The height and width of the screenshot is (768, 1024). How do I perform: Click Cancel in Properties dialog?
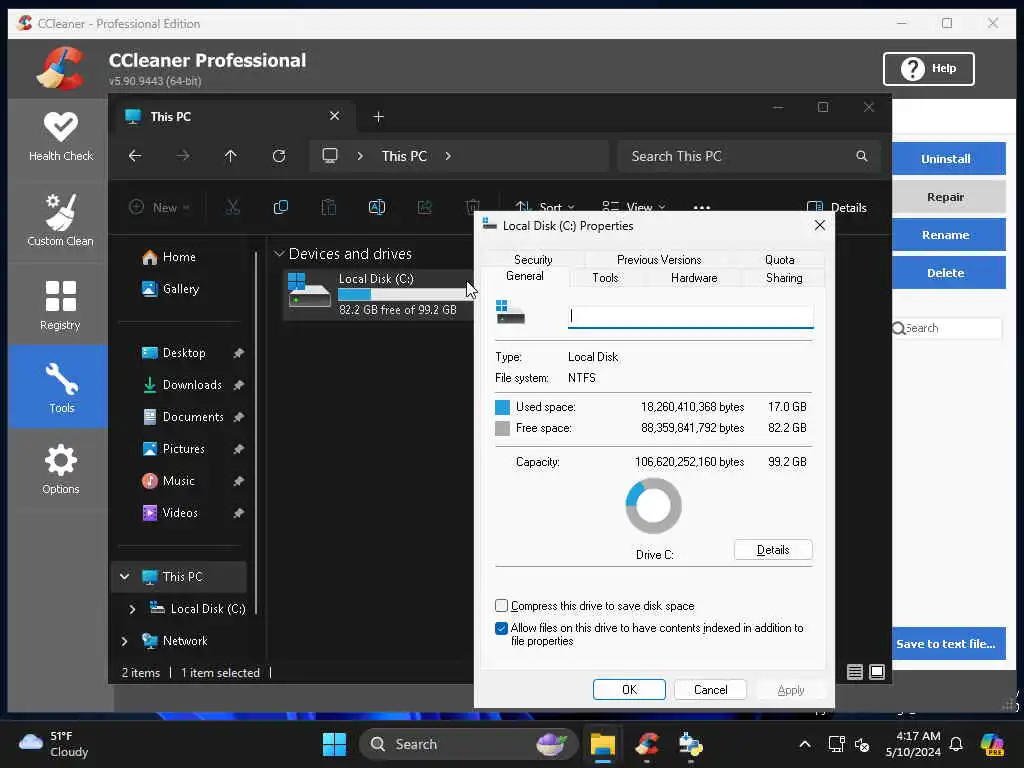pos(710,690)
